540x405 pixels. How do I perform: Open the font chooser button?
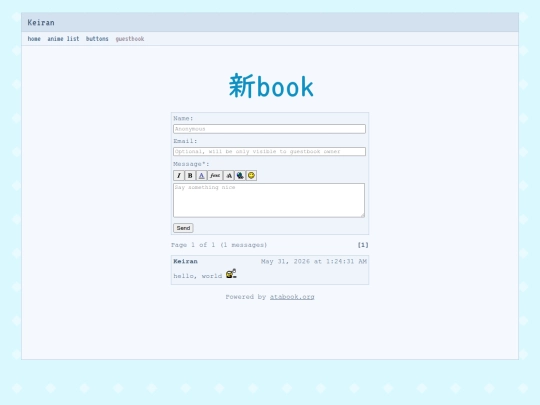click(215, 176)
